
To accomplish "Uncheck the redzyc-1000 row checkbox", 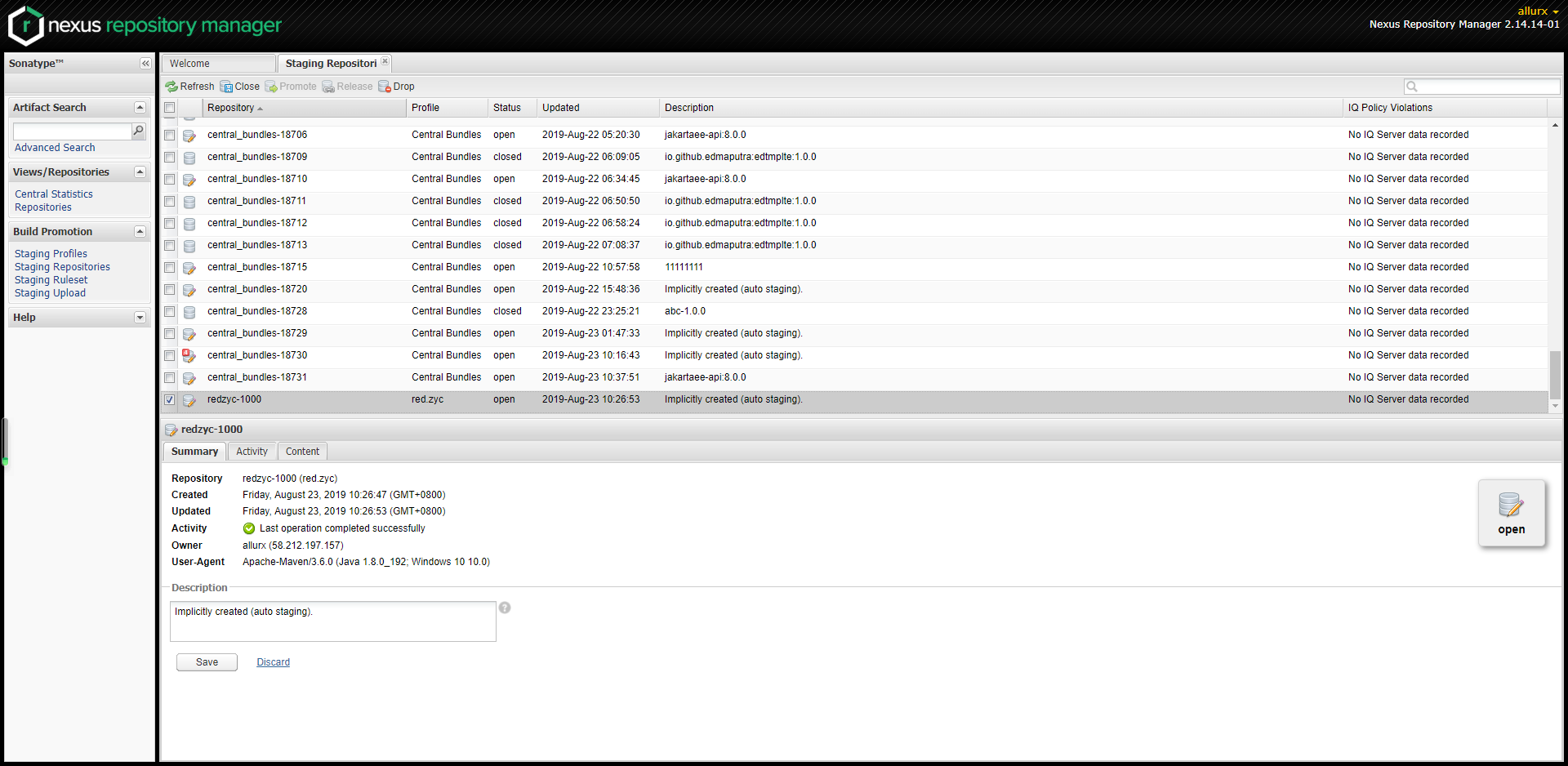I will (170, 399).
